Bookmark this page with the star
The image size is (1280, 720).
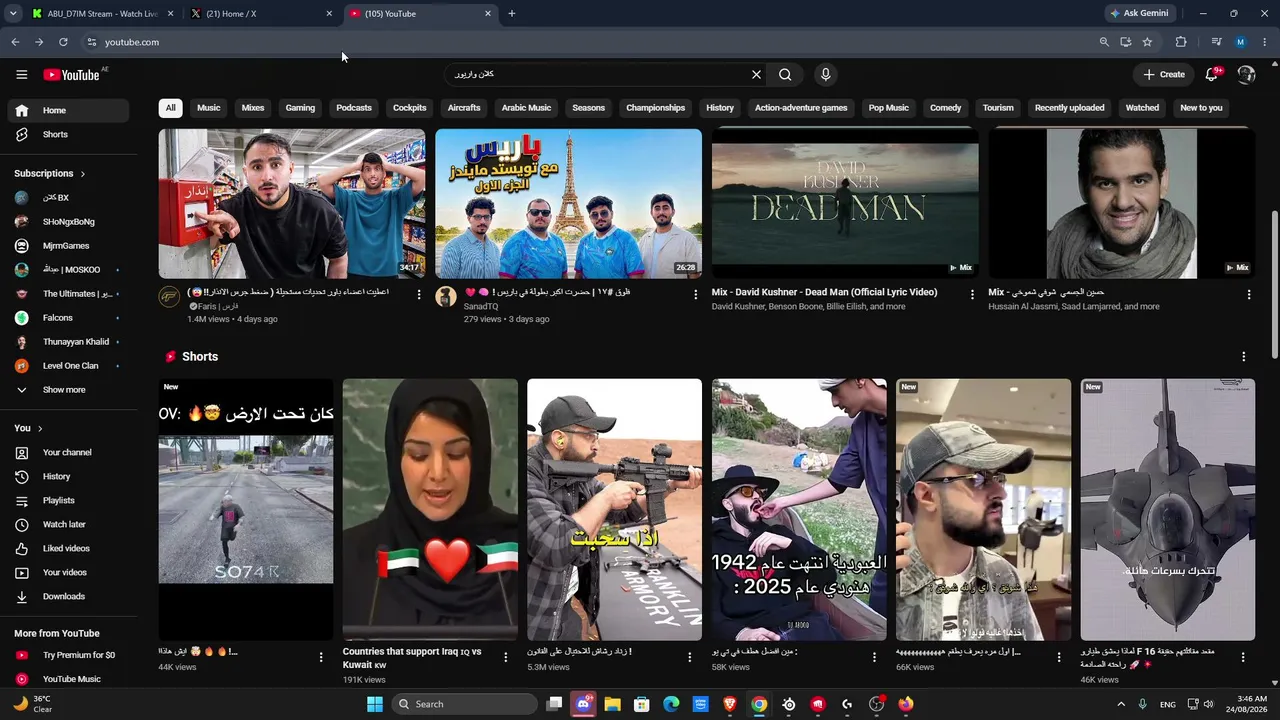tap(1147, 42)
